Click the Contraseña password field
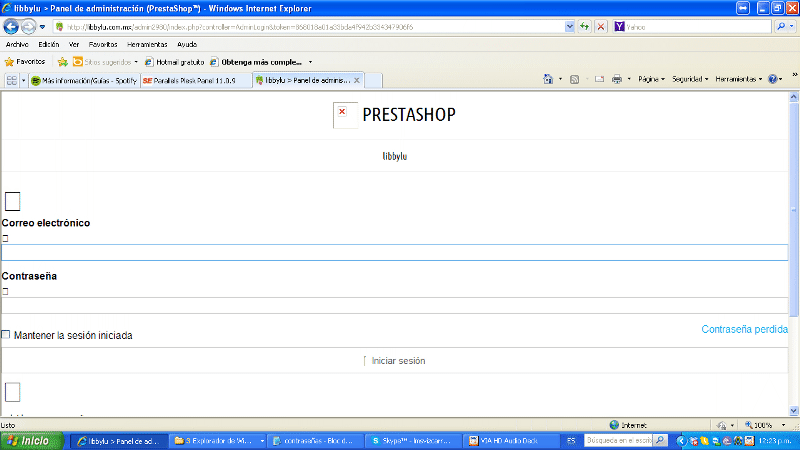This screenshot has width=800, height=450. coord(395,306)
